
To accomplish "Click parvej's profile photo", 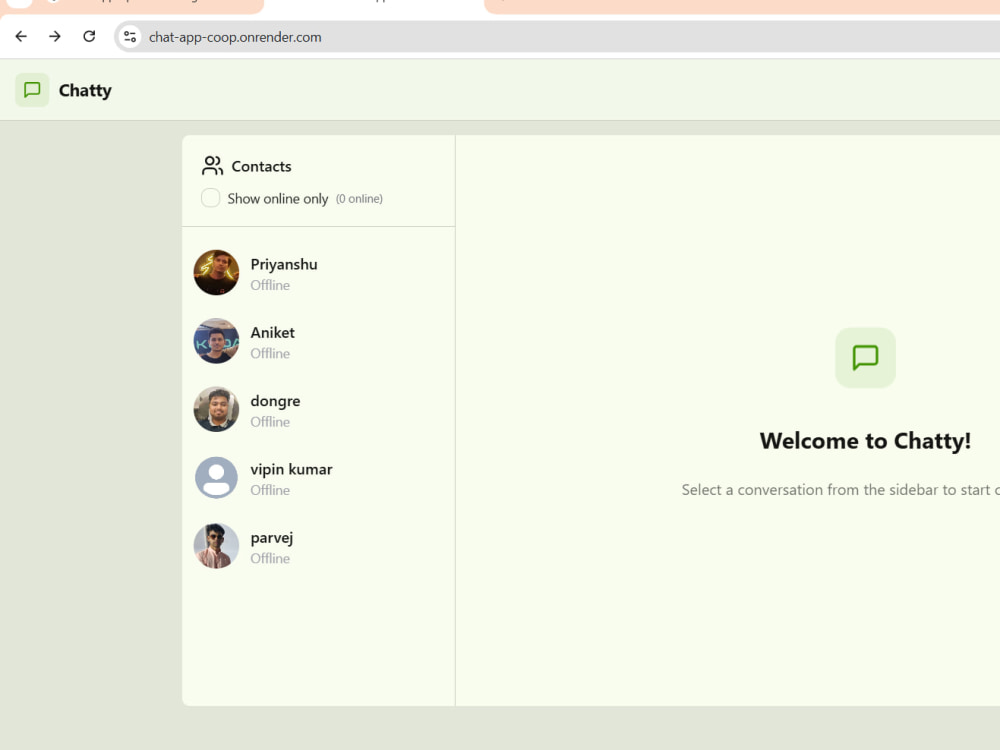I will coord(216,545).
